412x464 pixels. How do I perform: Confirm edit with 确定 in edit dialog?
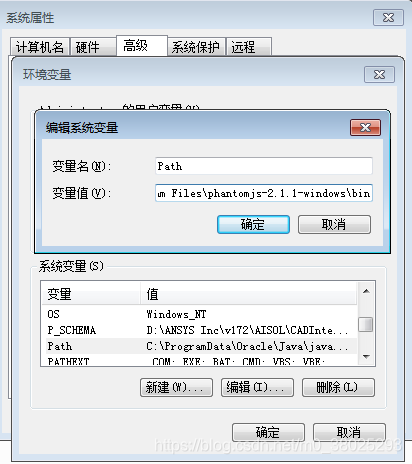[x=253, y=224]
